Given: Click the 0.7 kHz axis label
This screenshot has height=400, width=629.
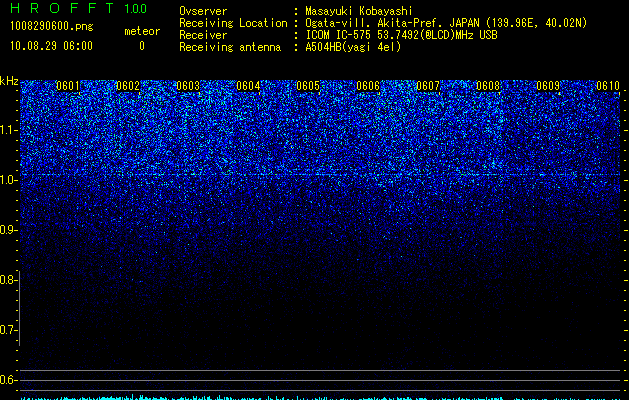Looking at the screenshot, I should click(8, 330).
